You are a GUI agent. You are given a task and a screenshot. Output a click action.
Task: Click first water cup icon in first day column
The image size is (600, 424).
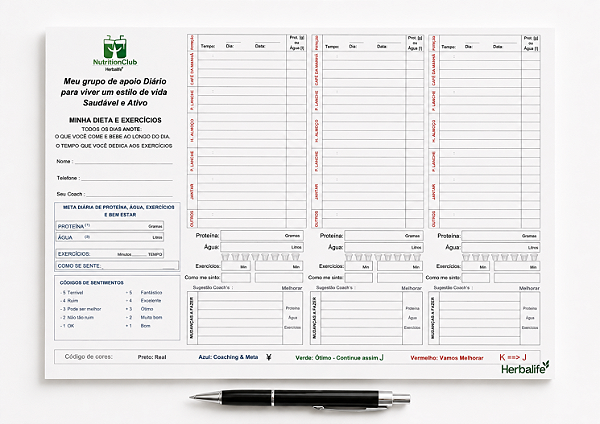click(225, 257)
